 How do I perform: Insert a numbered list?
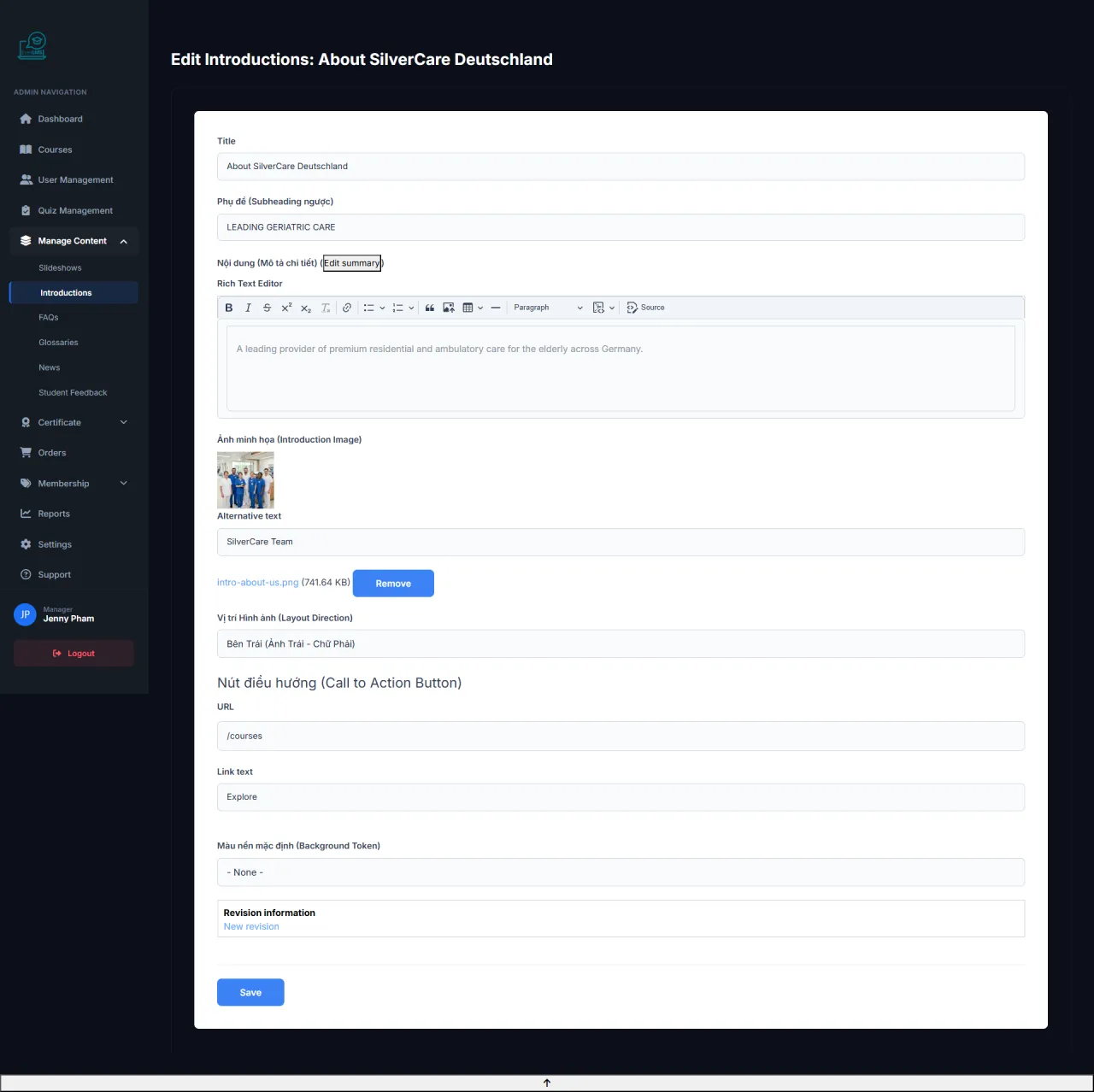(397, 308)
